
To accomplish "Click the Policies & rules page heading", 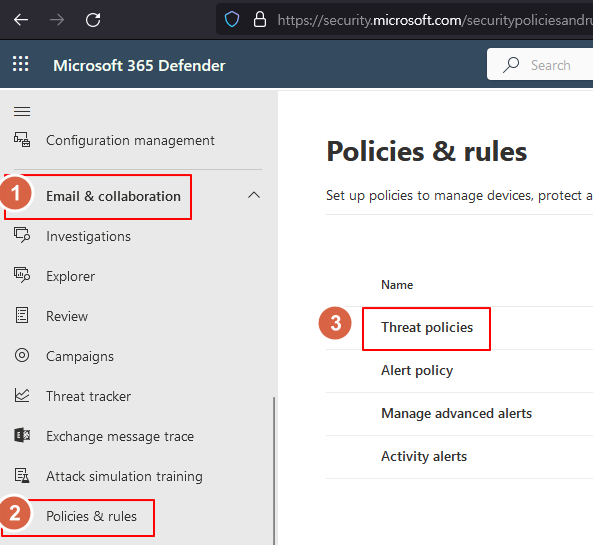I will [x=427, y=152].
